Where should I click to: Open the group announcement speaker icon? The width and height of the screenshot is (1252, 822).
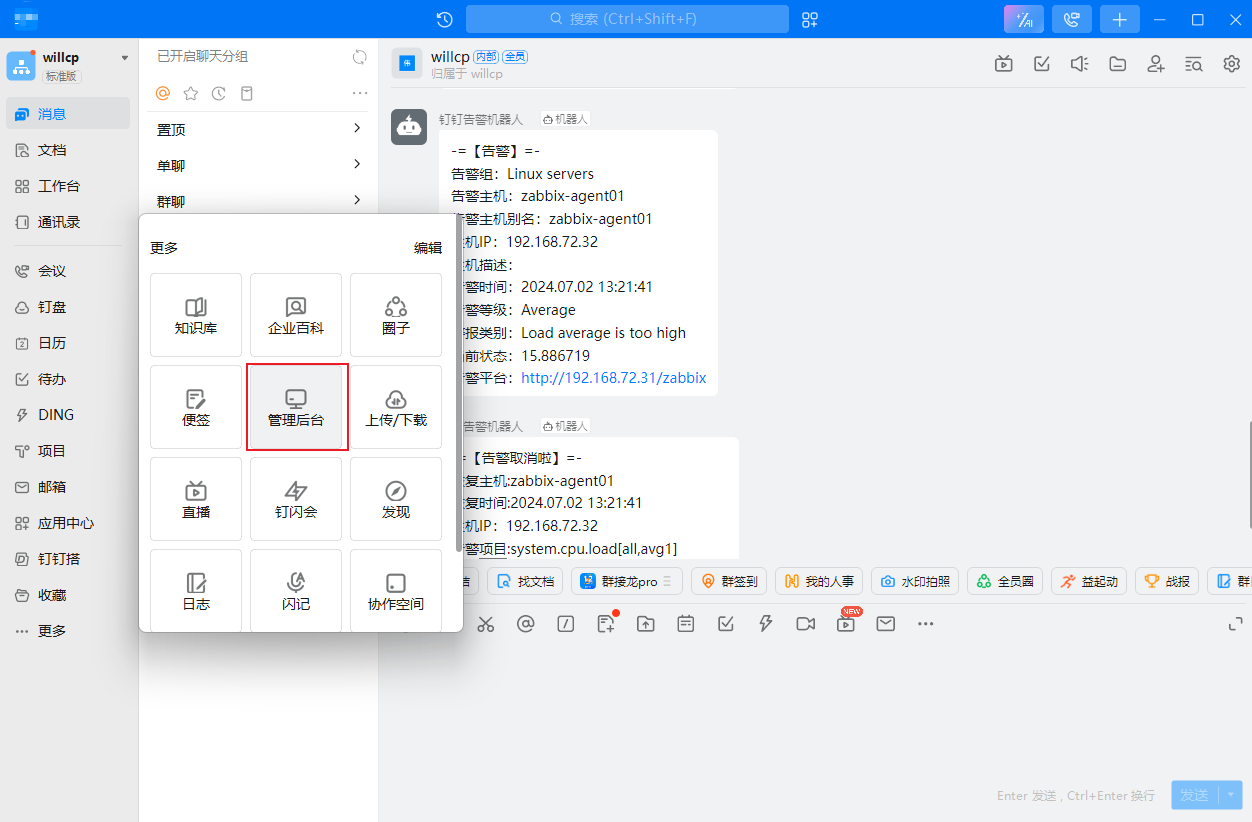point(1079,64)
